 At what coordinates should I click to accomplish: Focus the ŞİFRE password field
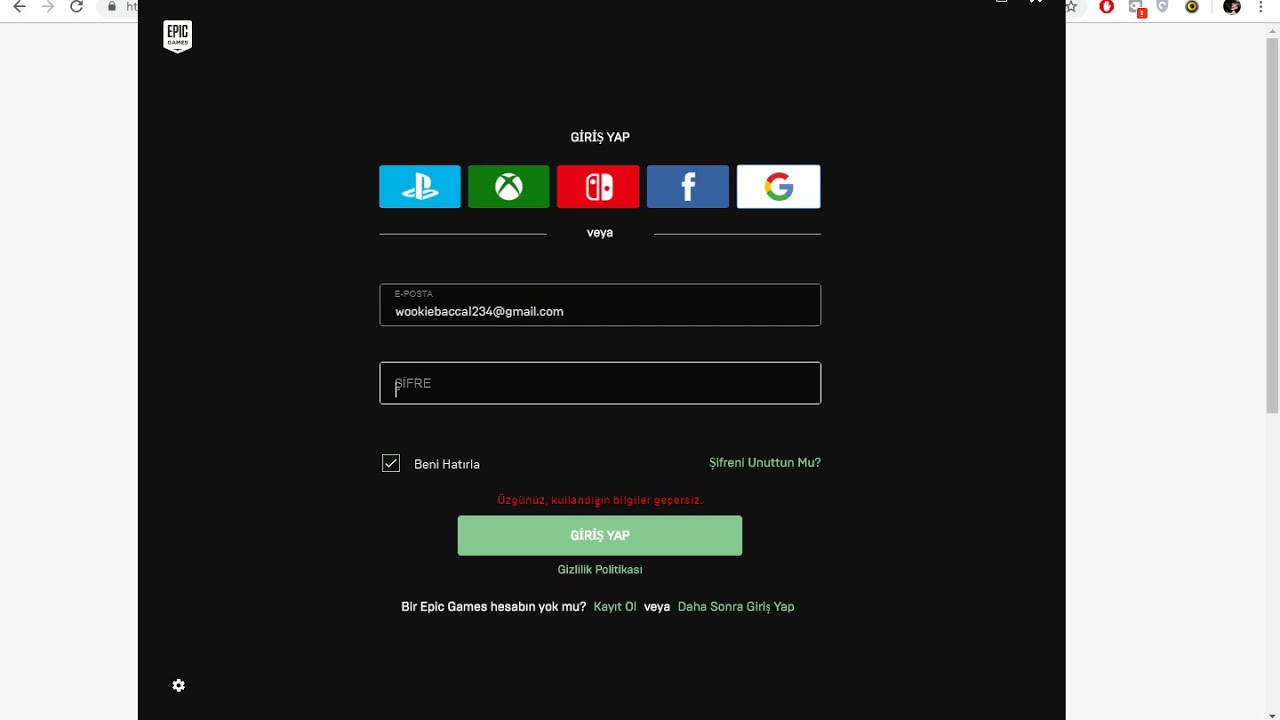tap(600, 383)
